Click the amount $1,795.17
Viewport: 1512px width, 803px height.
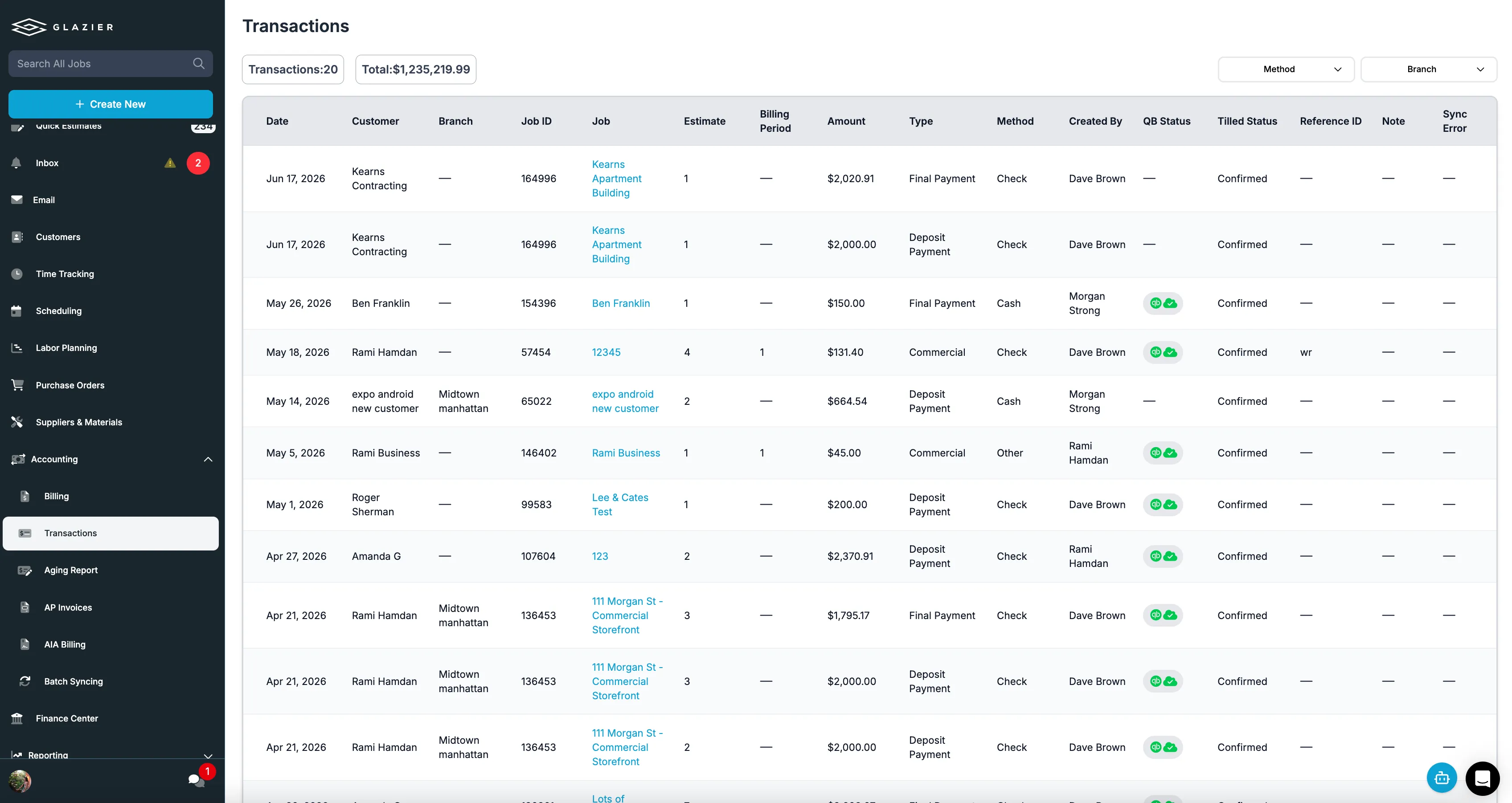(x=848, y=615)
